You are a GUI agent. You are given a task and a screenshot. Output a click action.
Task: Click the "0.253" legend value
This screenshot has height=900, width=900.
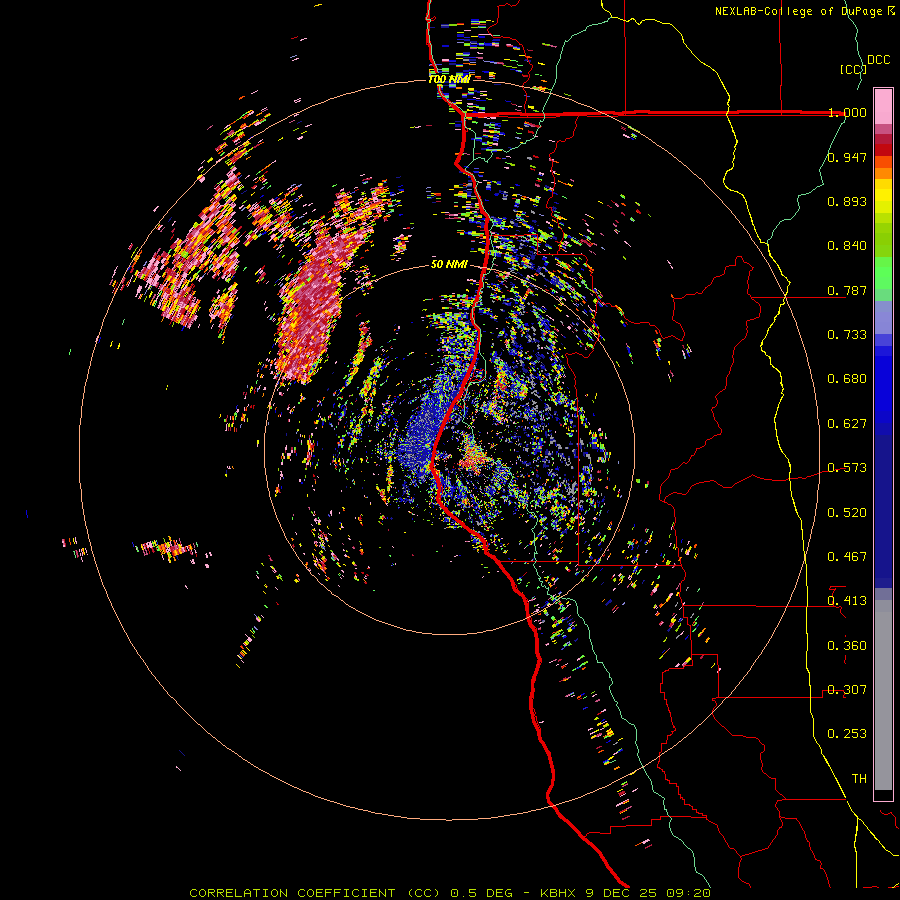point(847,734)
